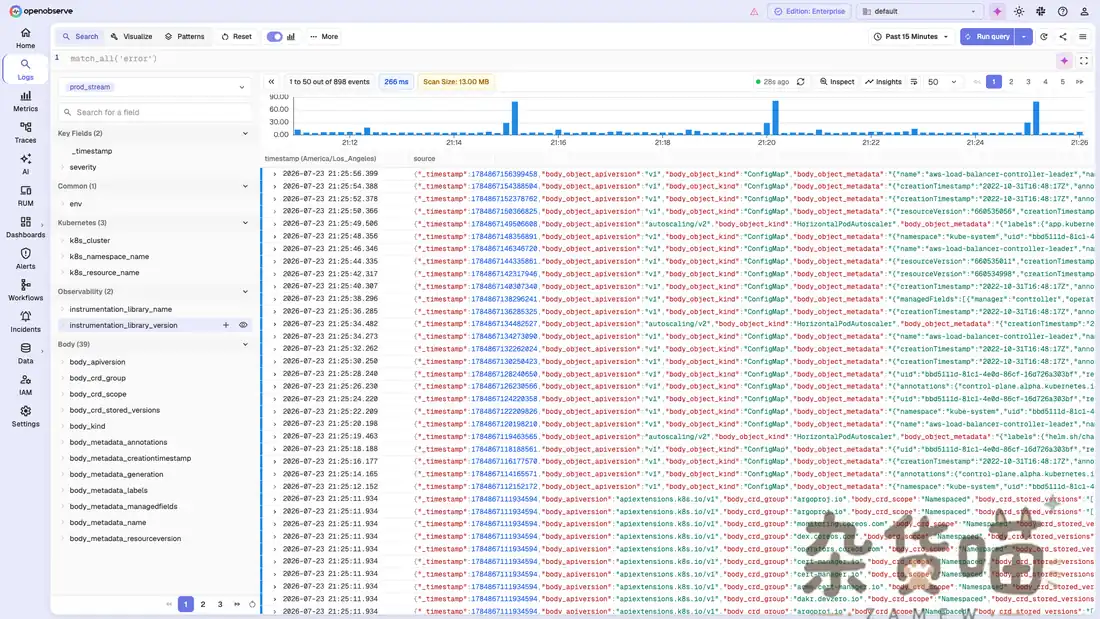
Task: Open the Run query split-button arrow
Action: click(1024, 36)
